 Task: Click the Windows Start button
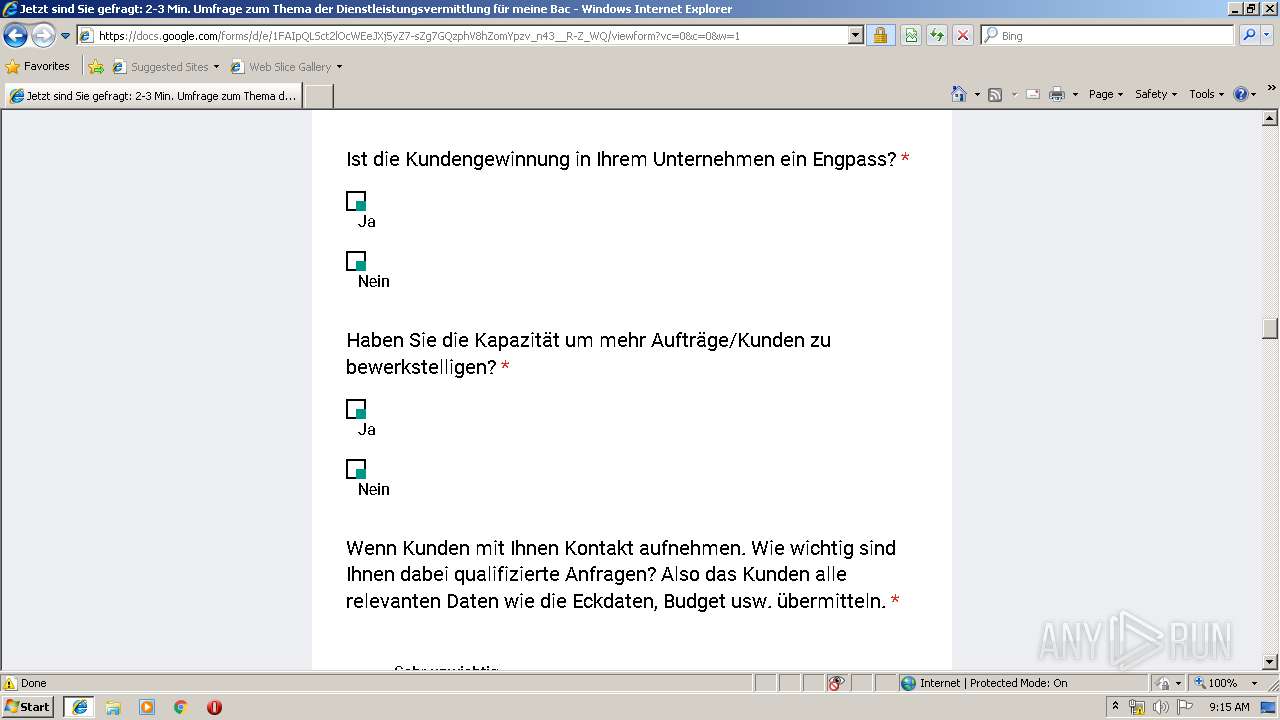(x=28, y=707)
